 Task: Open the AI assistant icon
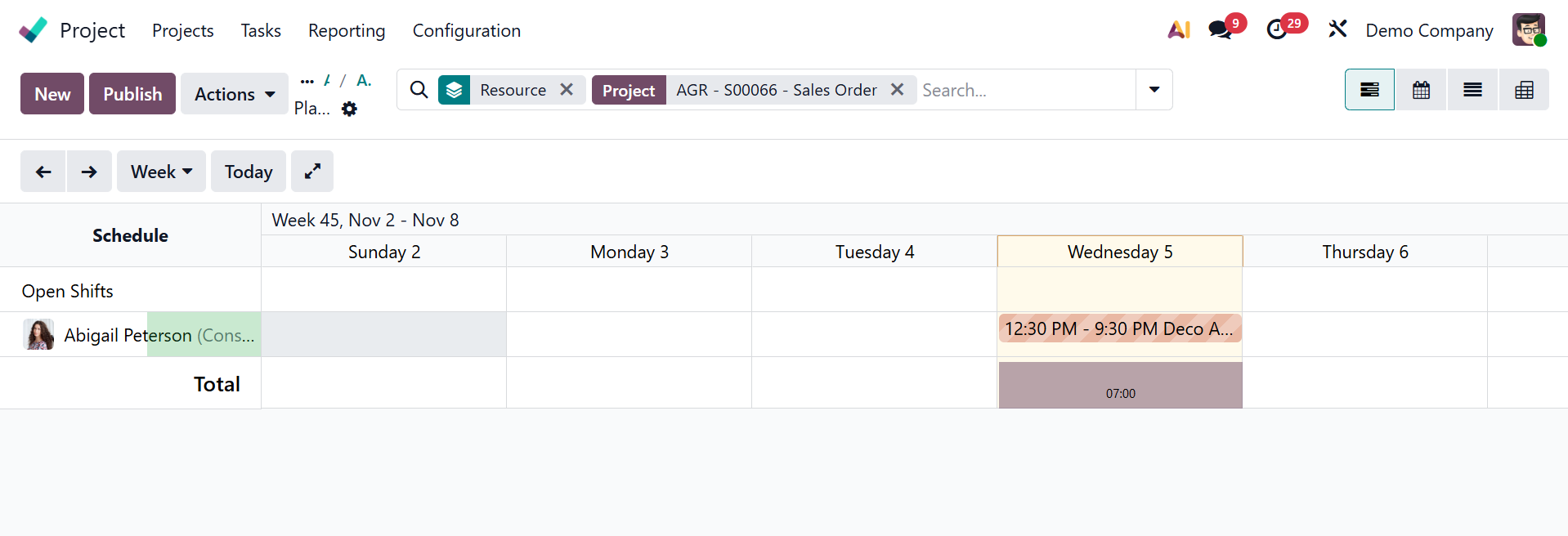(1178, 30)
